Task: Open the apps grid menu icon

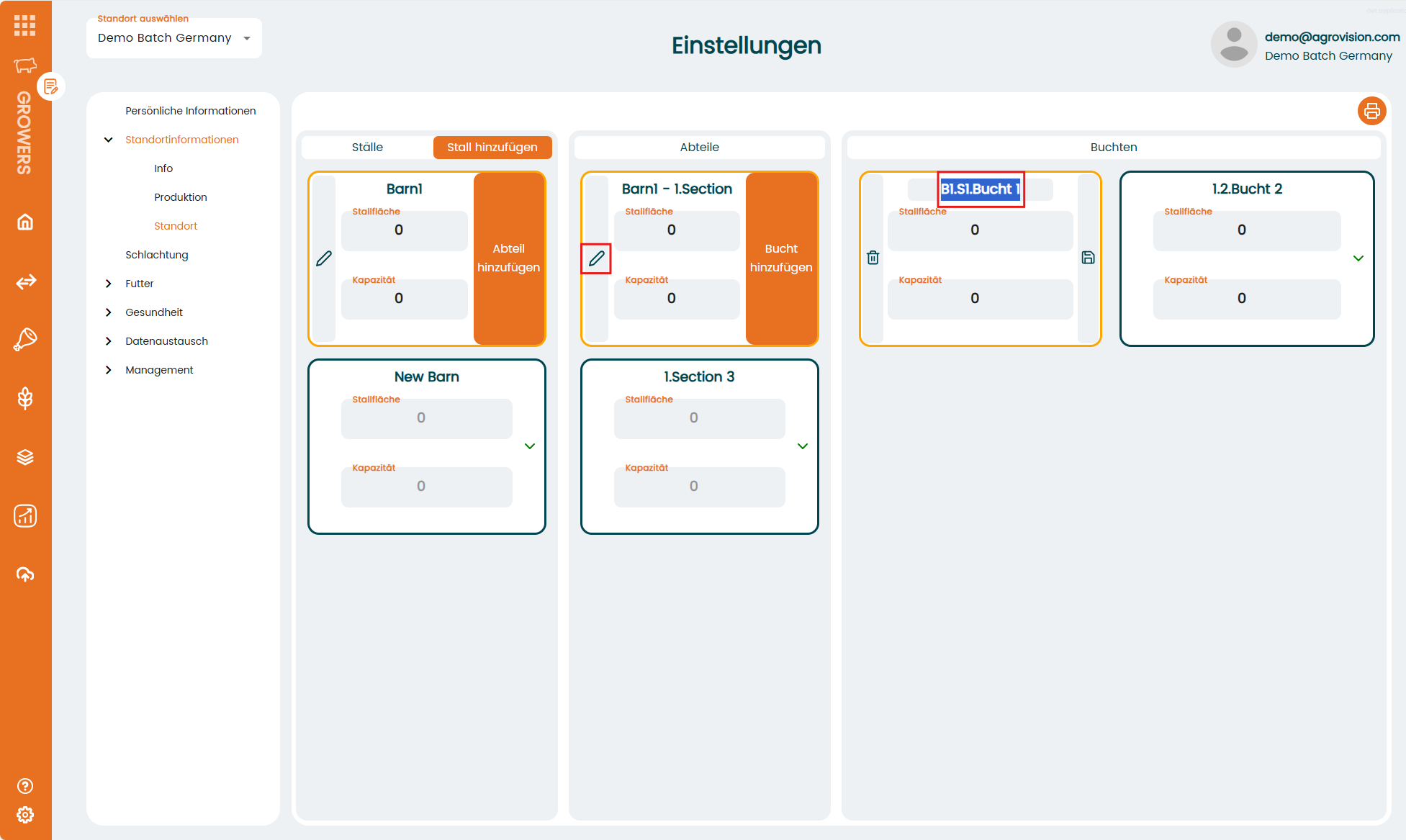Action: 24,25
